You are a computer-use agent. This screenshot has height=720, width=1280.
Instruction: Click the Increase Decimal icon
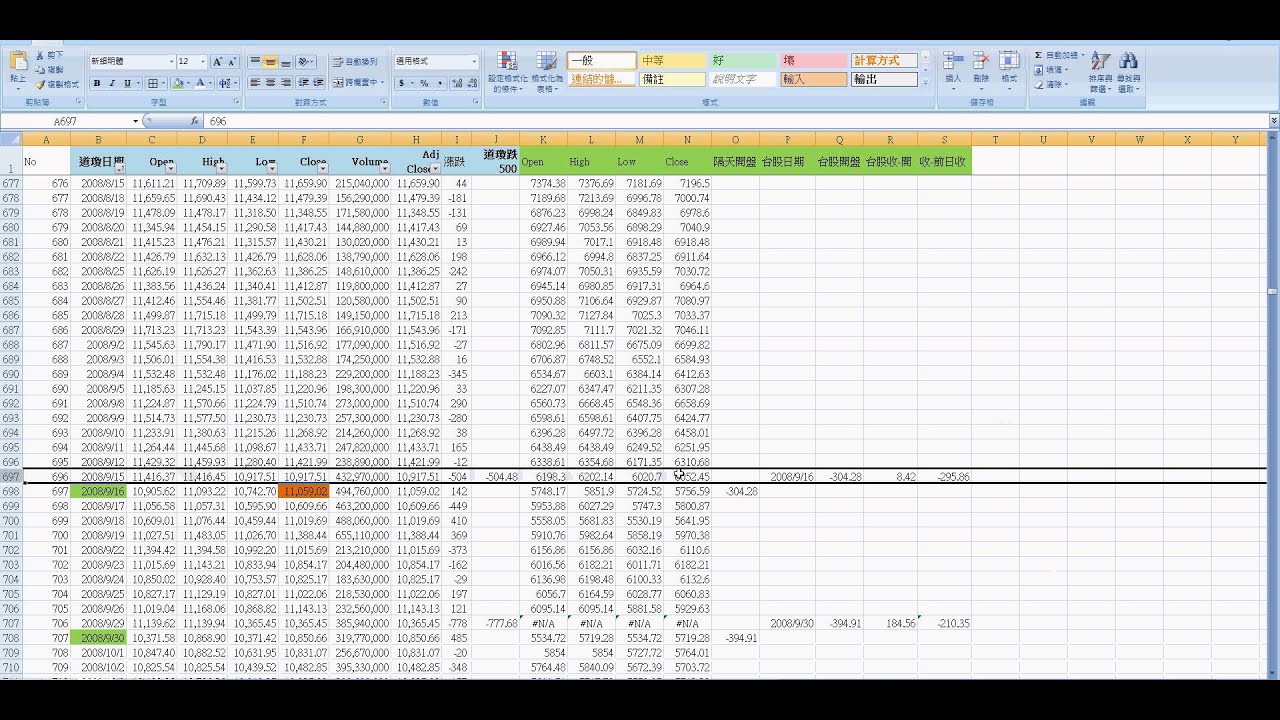pyautogui.click(x=458, y=84)
